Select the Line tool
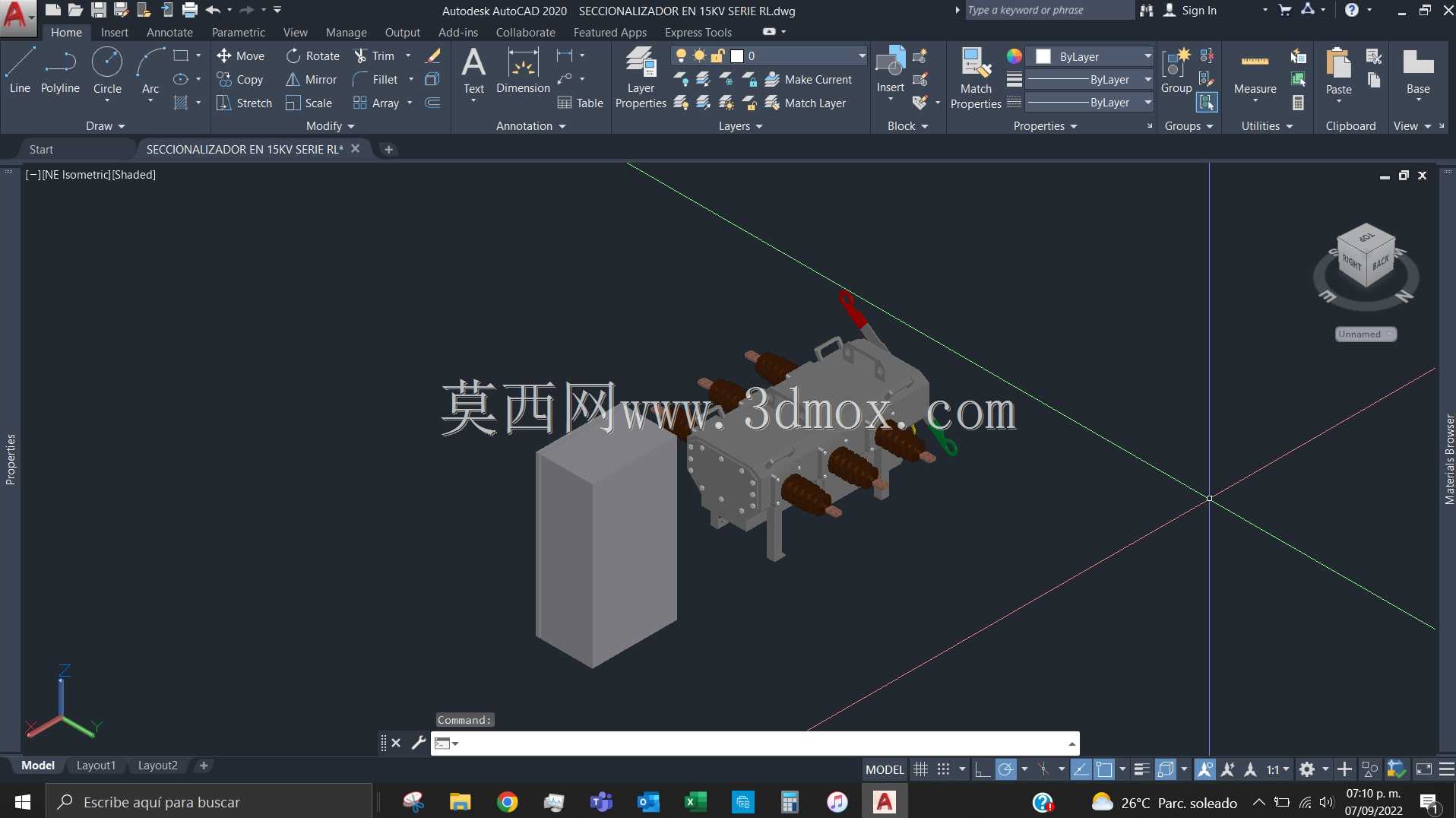 tap(20, 70)
